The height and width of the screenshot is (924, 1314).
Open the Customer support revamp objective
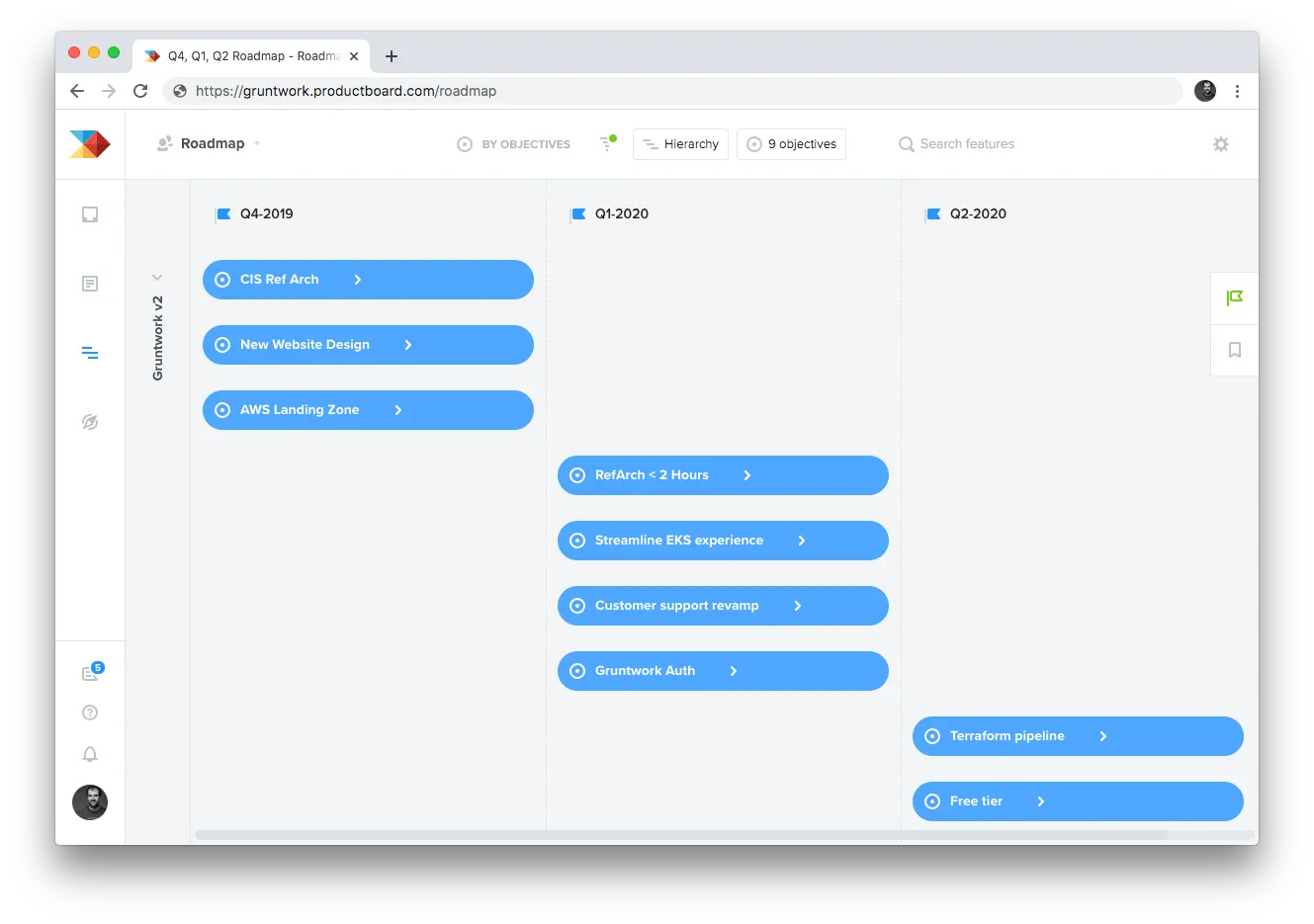723,606
